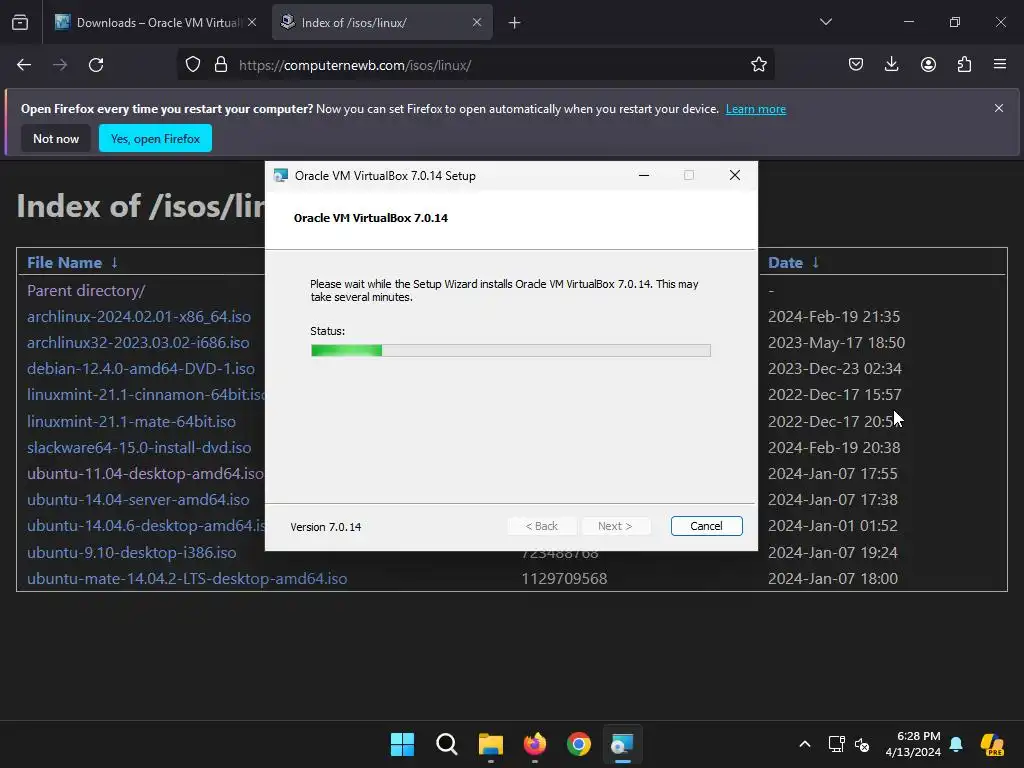
Task: Choose Not now in notification
Action: (x=56, y=138)
